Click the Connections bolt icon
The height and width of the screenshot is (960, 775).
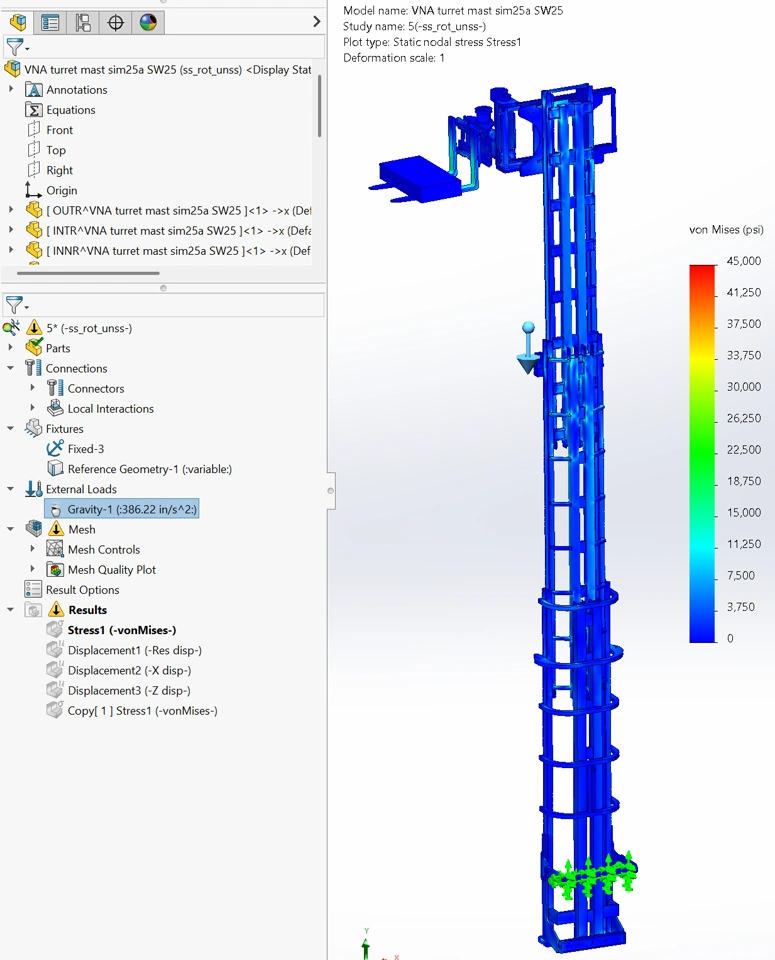33,369
